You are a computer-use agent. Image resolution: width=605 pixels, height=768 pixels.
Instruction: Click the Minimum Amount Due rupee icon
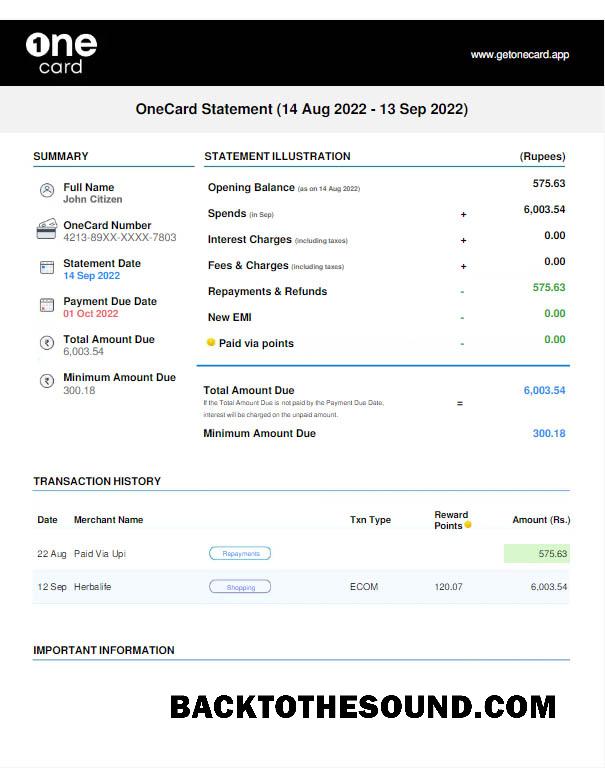tap(47, 381)
